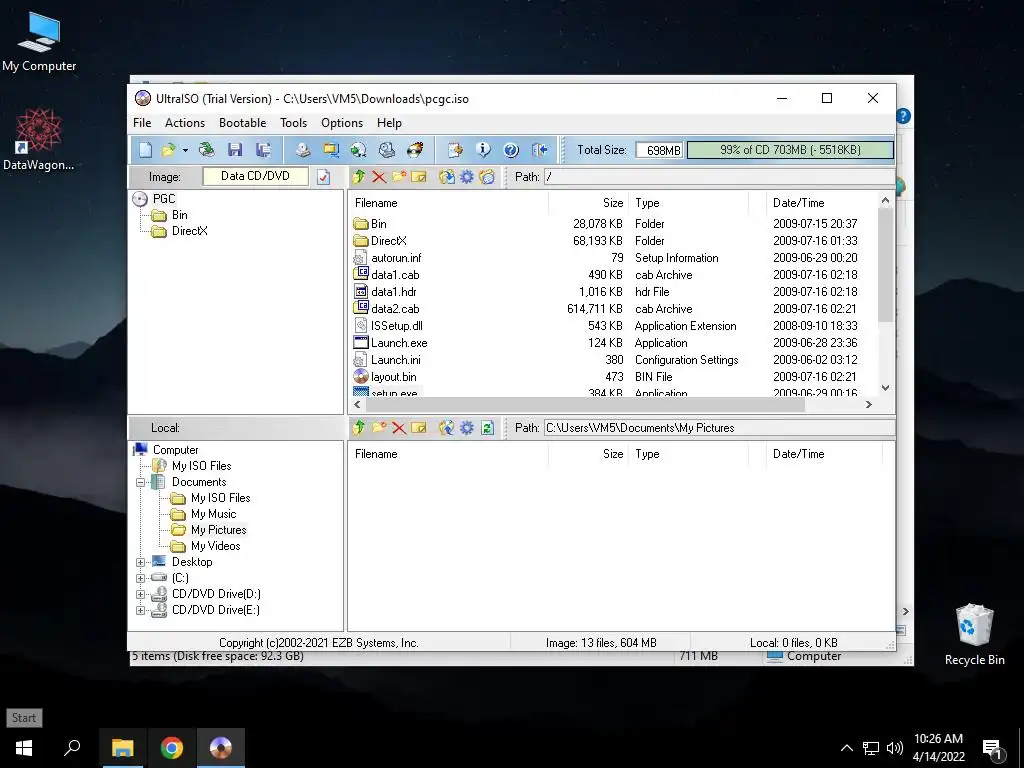Image resolution: width=1024 pixels, height=768 pixels.
Task: Click the blue Help question mark toolbar icon
Action: pyautogui.click(x=511, y=150)
